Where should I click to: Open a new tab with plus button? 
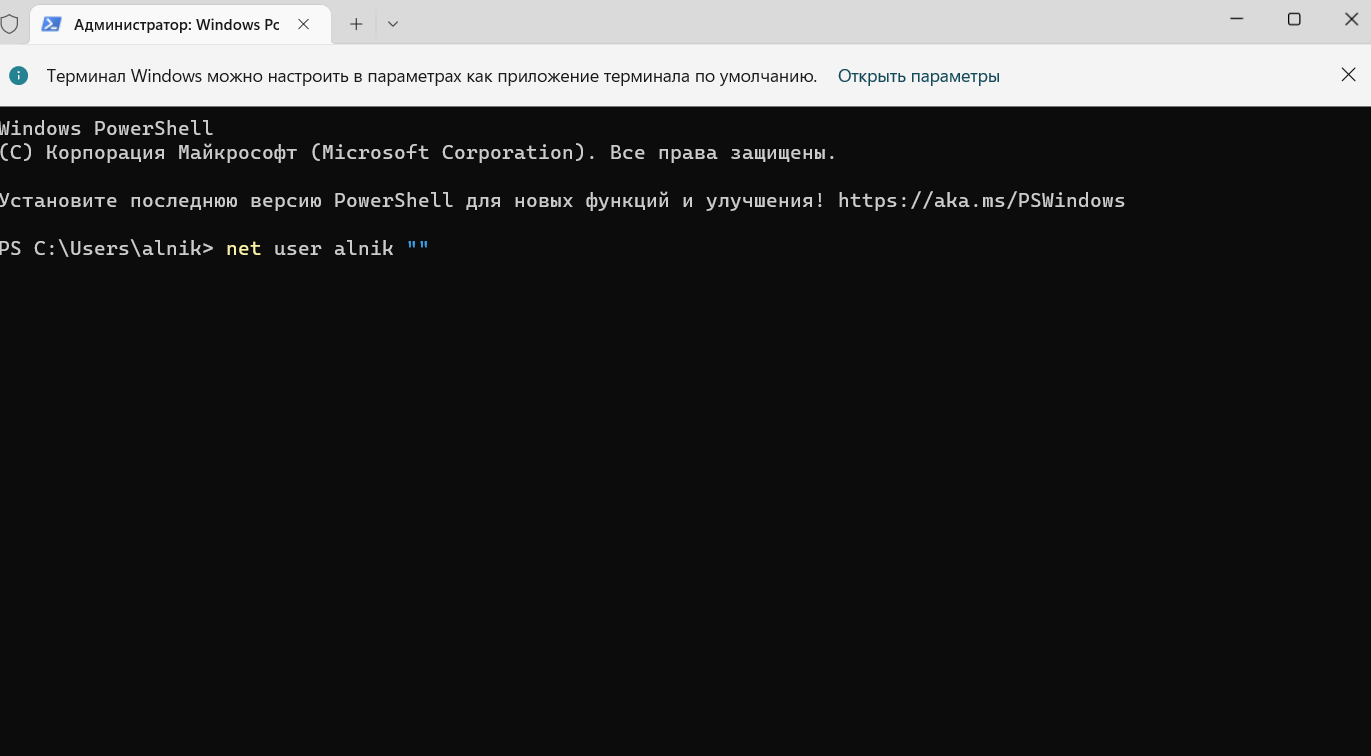356,24
